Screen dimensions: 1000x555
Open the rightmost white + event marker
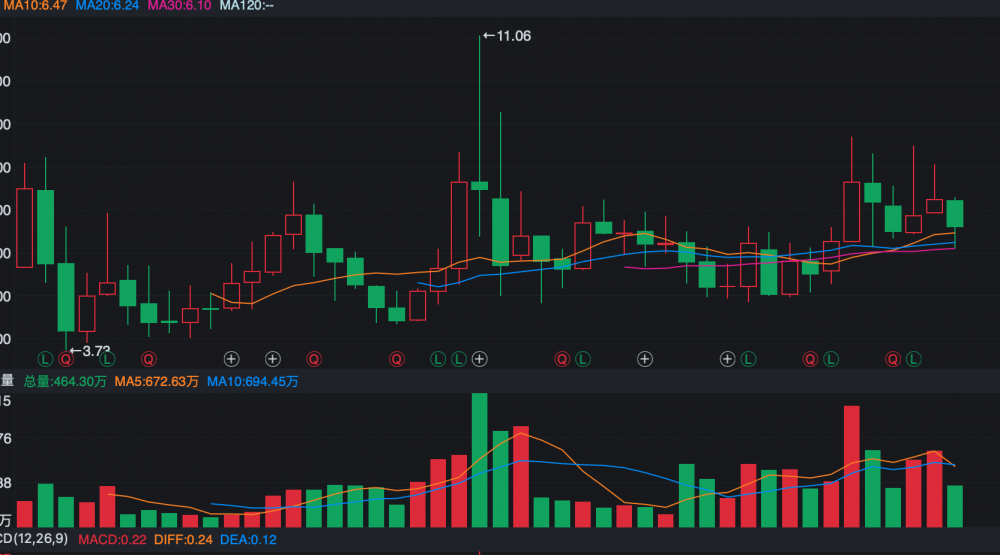coord(727,358)
